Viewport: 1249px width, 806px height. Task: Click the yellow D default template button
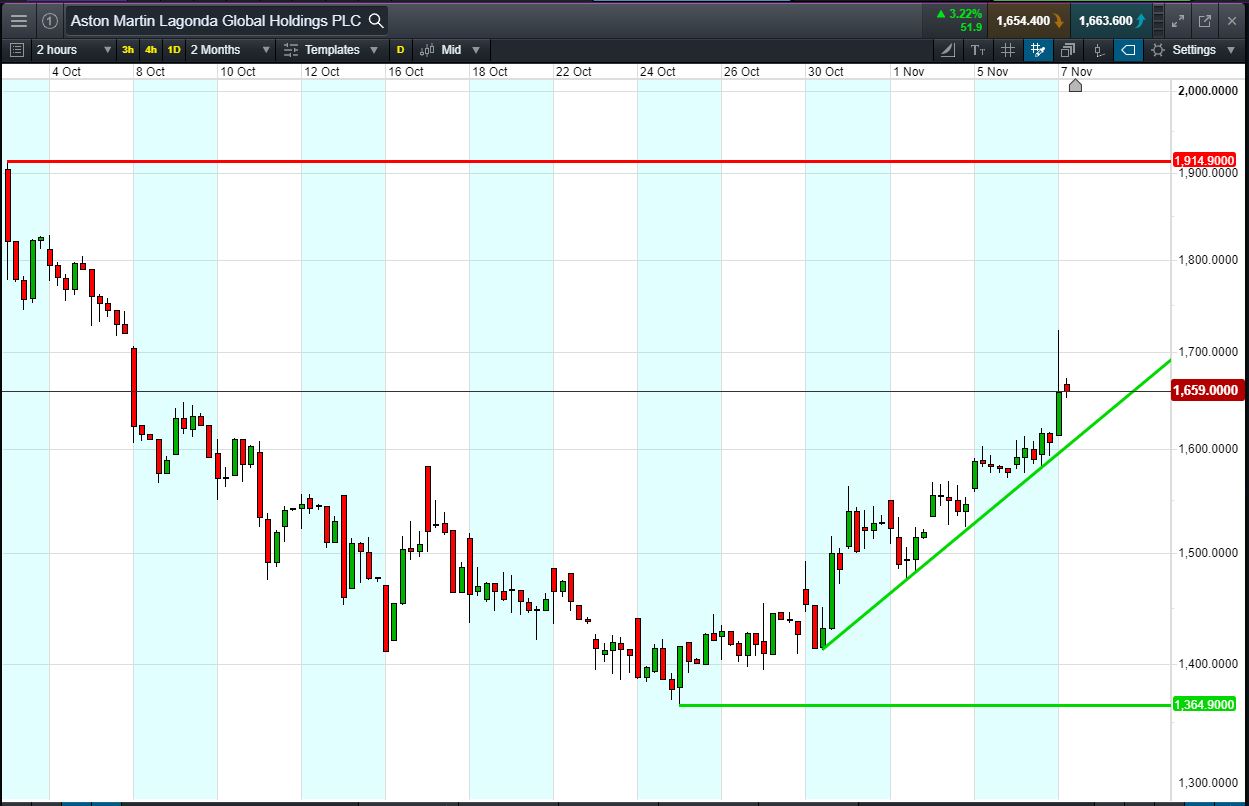click(401, 49)
